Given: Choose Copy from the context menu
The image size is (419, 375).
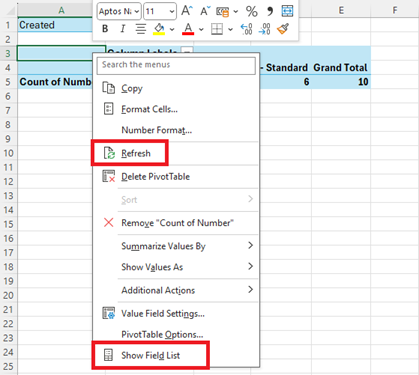Looking at the screenshot, I should click(x=176, y=88).
